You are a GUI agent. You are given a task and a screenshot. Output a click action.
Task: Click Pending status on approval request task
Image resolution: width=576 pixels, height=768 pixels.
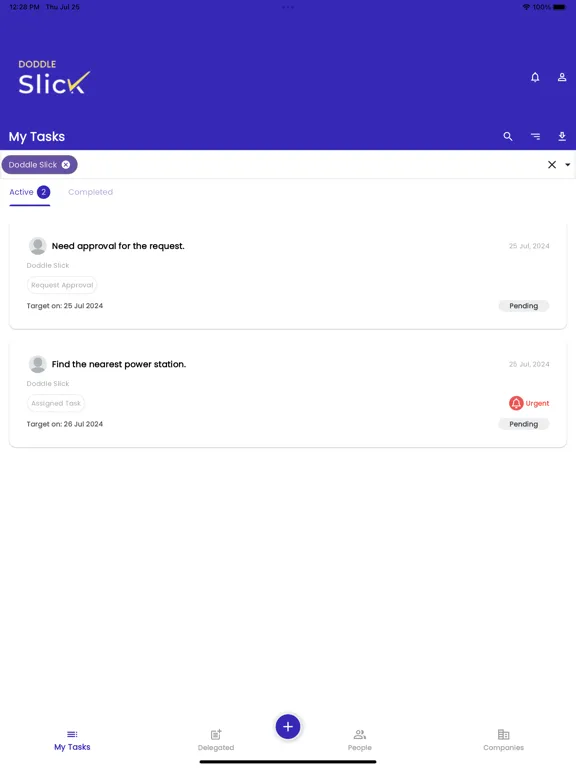click(x=524, y=306)
